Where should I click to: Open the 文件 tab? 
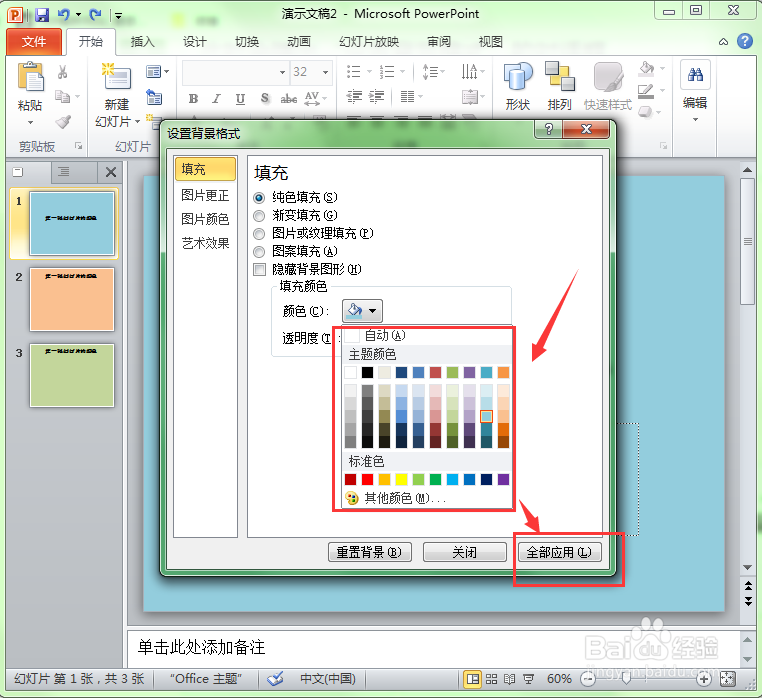(x=34, y=42)
